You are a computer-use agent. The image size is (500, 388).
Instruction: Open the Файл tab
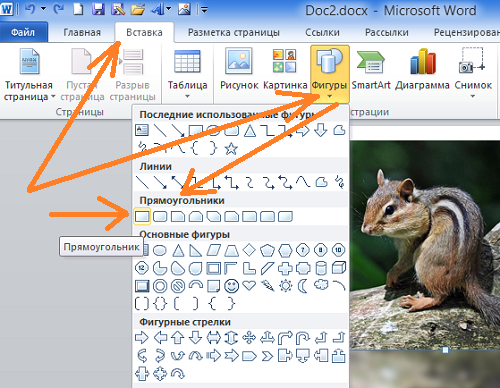tap(23, 32)
